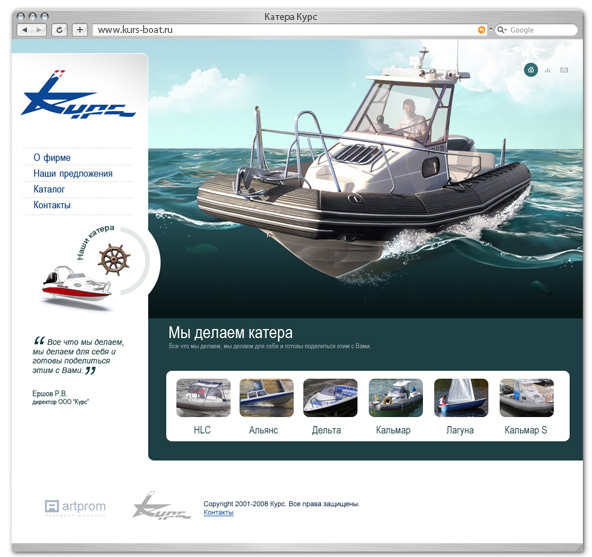Image resolution: width=592 pixels, height=557 pixels.
Task: Open the О фирме menu item
Action: click(52, 157)
